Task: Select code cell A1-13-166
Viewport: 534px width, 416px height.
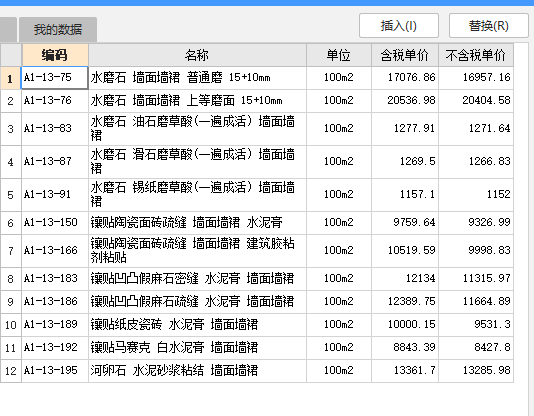Action: tap(55, 251)
